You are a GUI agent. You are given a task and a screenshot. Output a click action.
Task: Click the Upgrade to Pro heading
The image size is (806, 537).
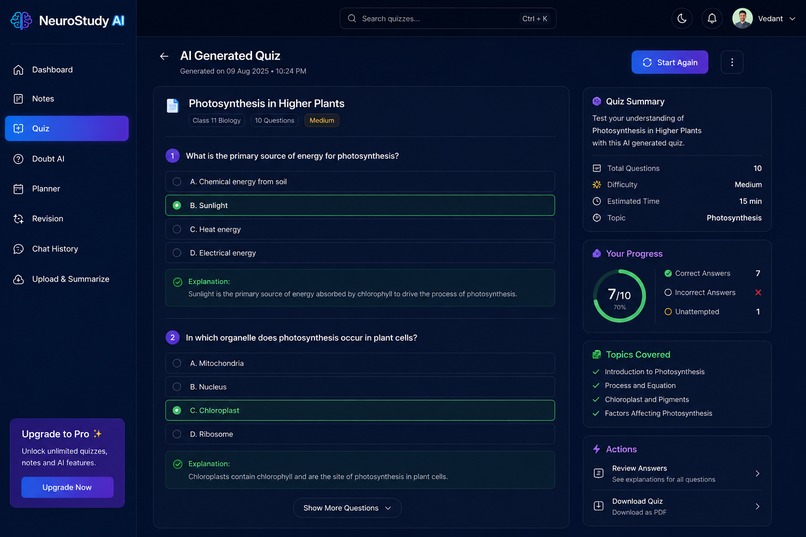(56, 434)
